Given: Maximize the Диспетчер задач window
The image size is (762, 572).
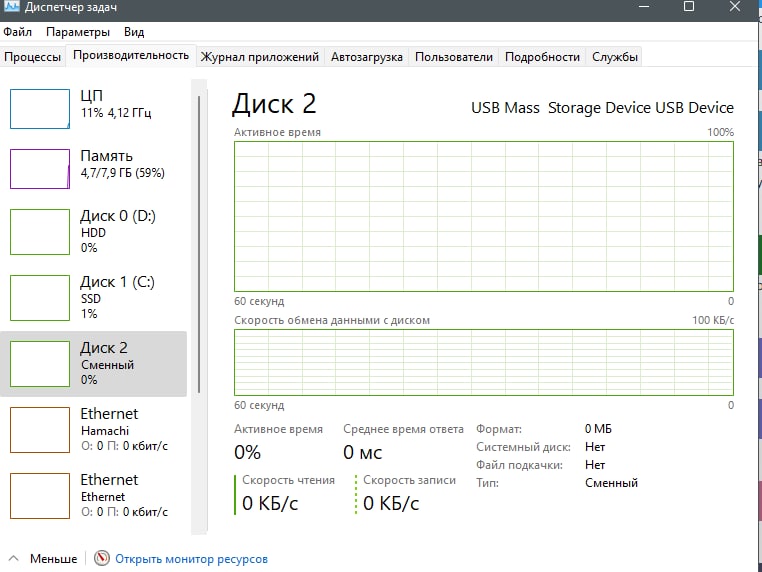Looking at the screenshot, I should [689, 6].
